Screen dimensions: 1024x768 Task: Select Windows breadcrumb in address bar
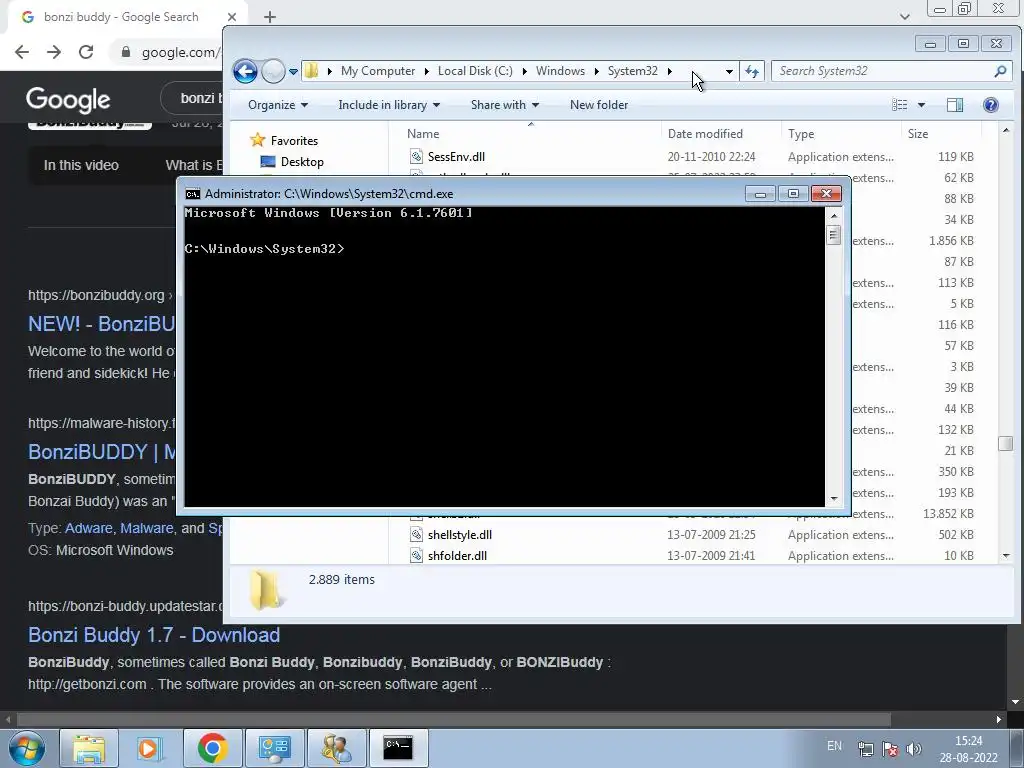pyautogui.click(x=560, y=71)
